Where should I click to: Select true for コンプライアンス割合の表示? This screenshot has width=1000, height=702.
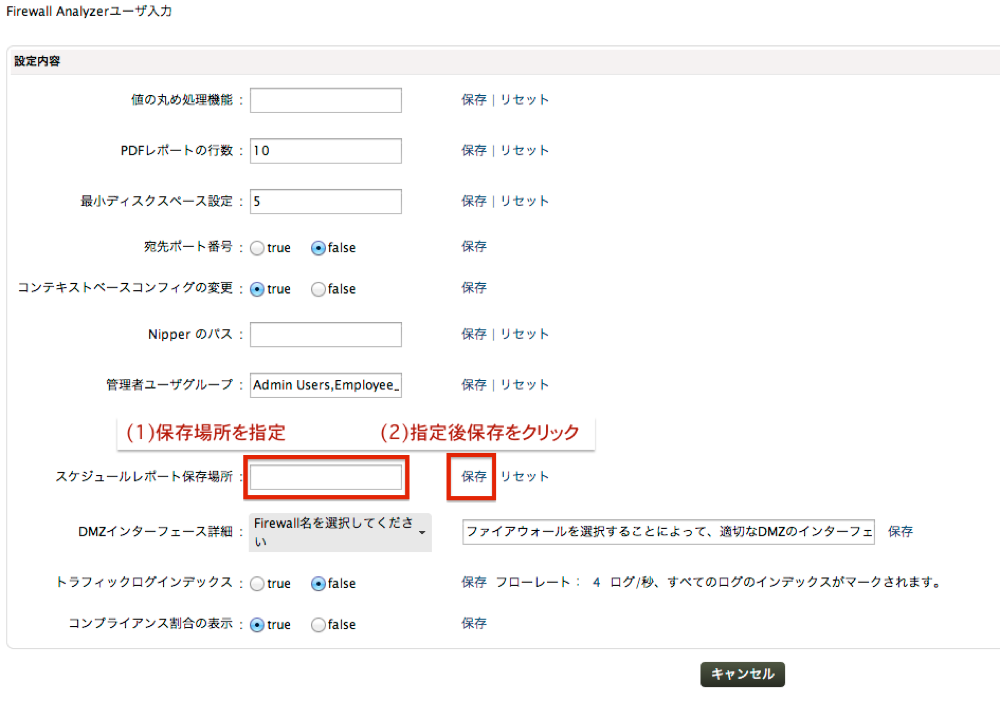257,625
